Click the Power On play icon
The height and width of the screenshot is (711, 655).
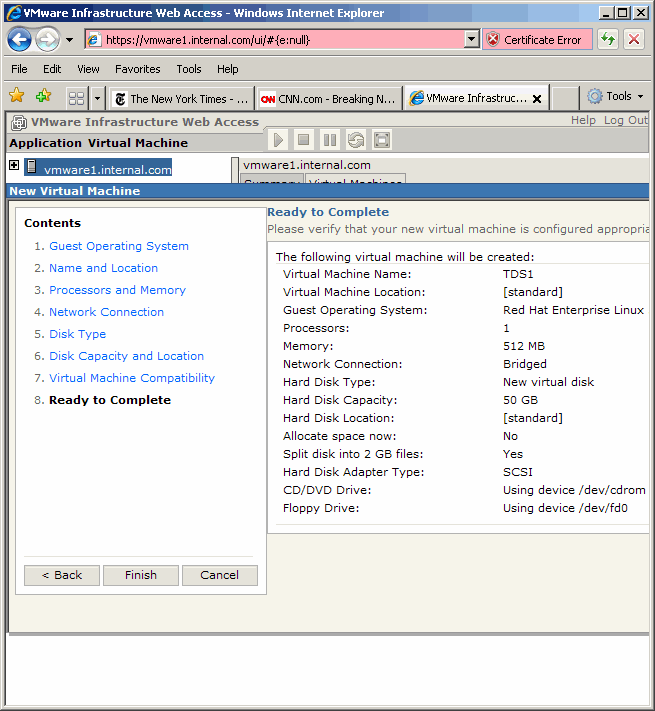pyautogui.click(x=278, y=140)
